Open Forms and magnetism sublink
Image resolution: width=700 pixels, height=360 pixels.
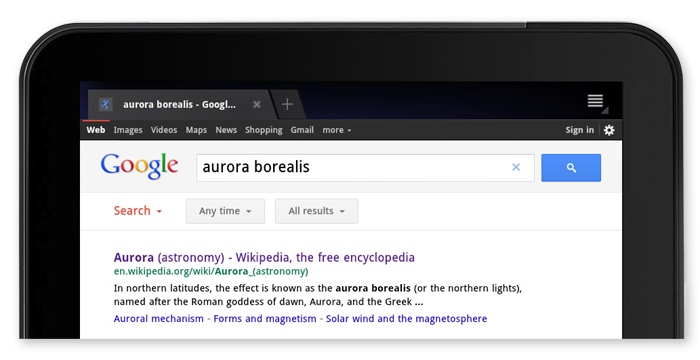pos(265,318)
